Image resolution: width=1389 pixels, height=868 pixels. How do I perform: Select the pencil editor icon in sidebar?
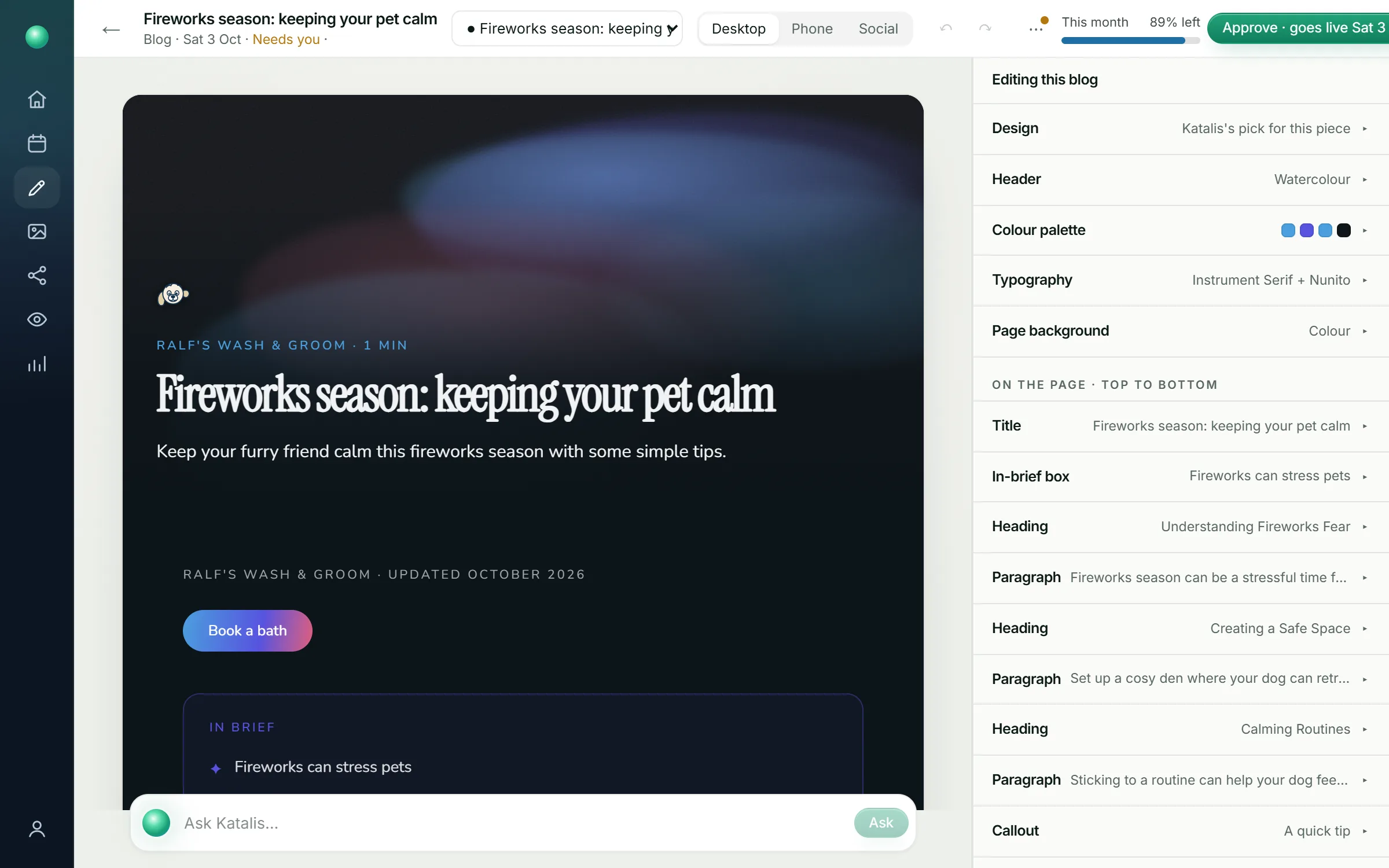pyautogui.click(x=37, y=187)
